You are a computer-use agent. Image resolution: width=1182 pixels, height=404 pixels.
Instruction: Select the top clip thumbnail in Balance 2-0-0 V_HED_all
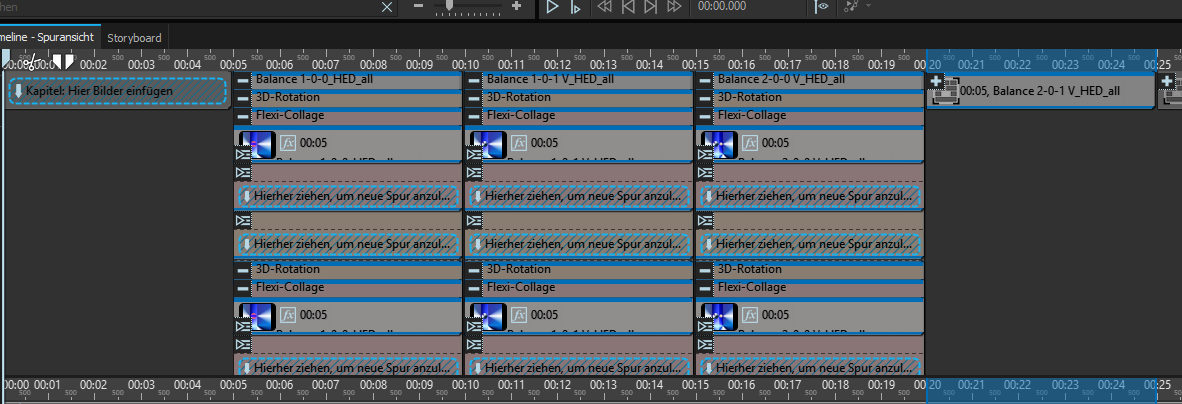pos(721,145)
